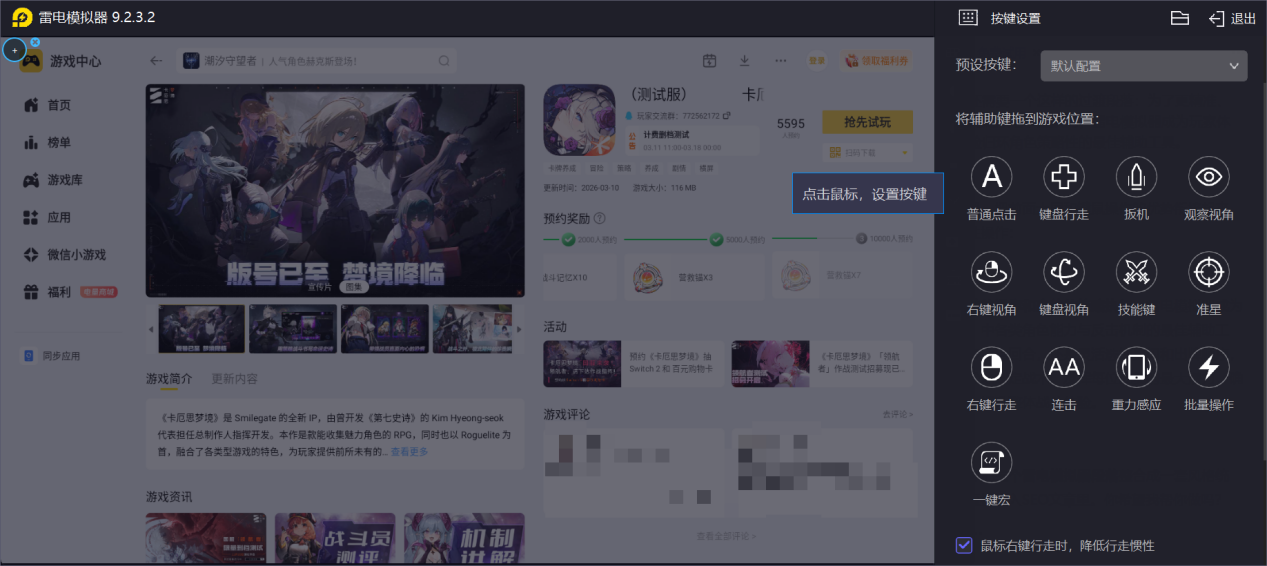
Task: Open 微信小游戏 in sidebar
Action: click(64, 255)
